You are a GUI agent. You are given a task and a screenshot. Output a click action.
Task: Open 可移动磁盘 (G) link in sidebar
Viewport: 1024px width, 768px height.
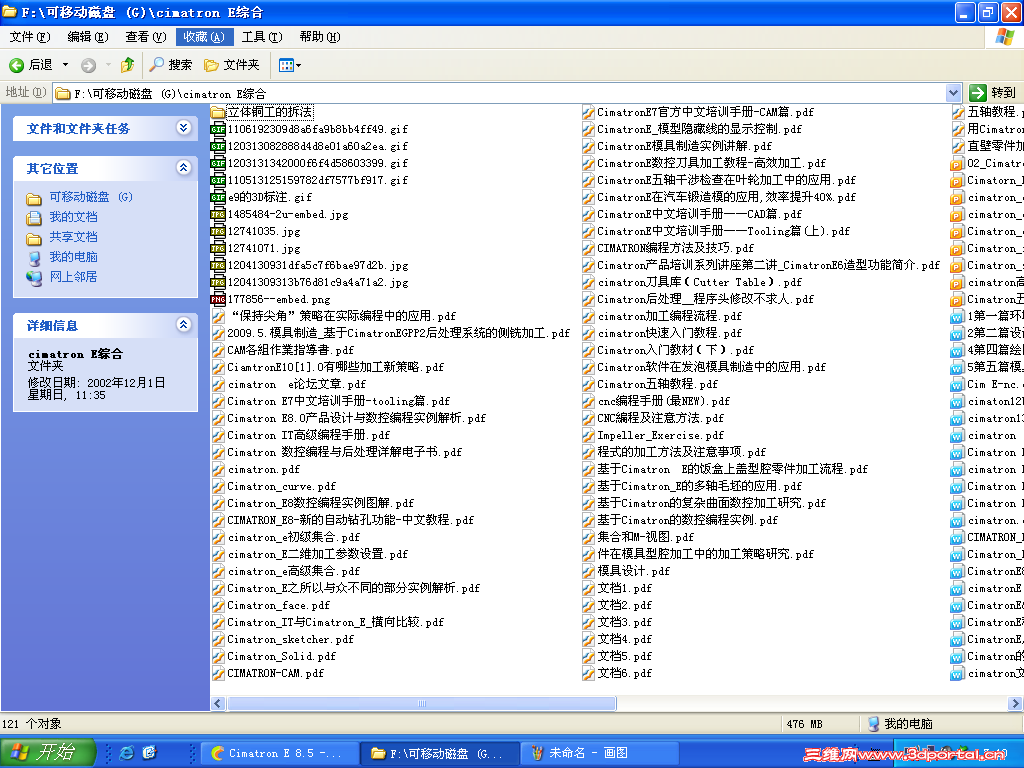click(91, 197)
